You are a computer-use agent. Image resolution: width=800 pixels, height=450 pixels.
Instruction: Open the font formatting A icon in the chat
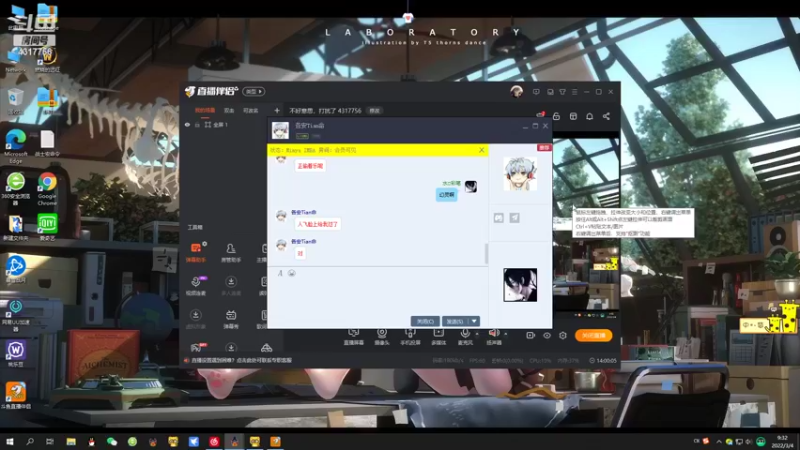[x=280, y=273]
